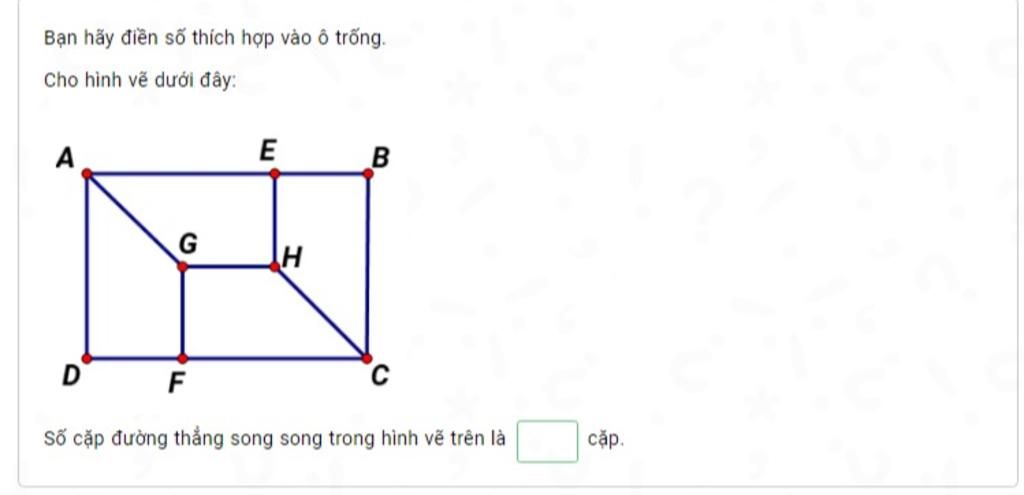Click red point H inside the figure

click(x=275, y=266)
